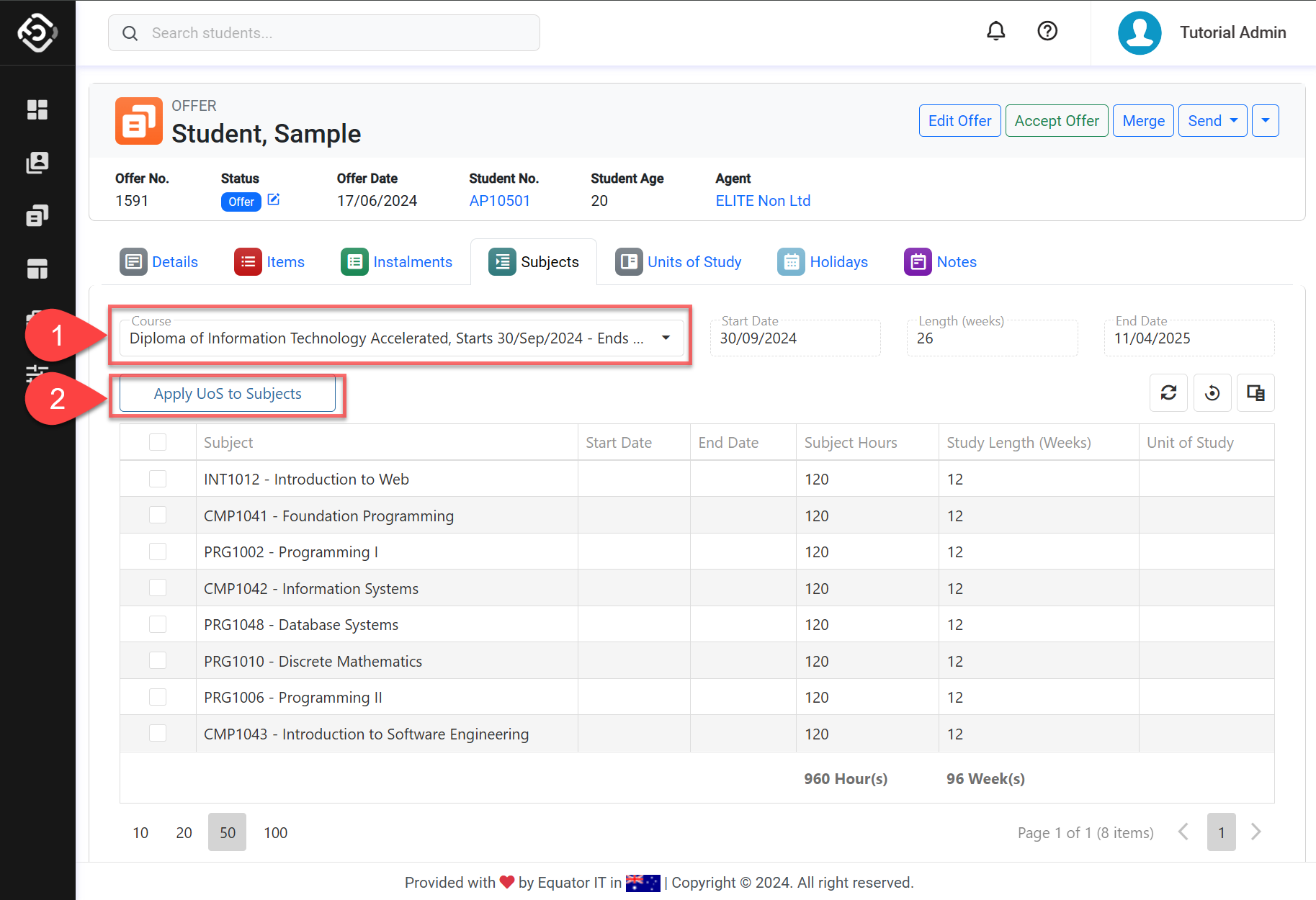Set page size to 20
The height and width of the screenshot is (900, 1316).
[184, 832]
